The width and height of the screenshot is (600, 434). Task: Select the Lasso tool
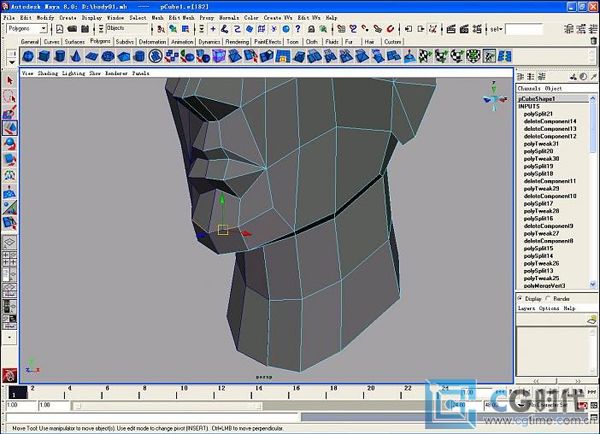pos(10,96)
